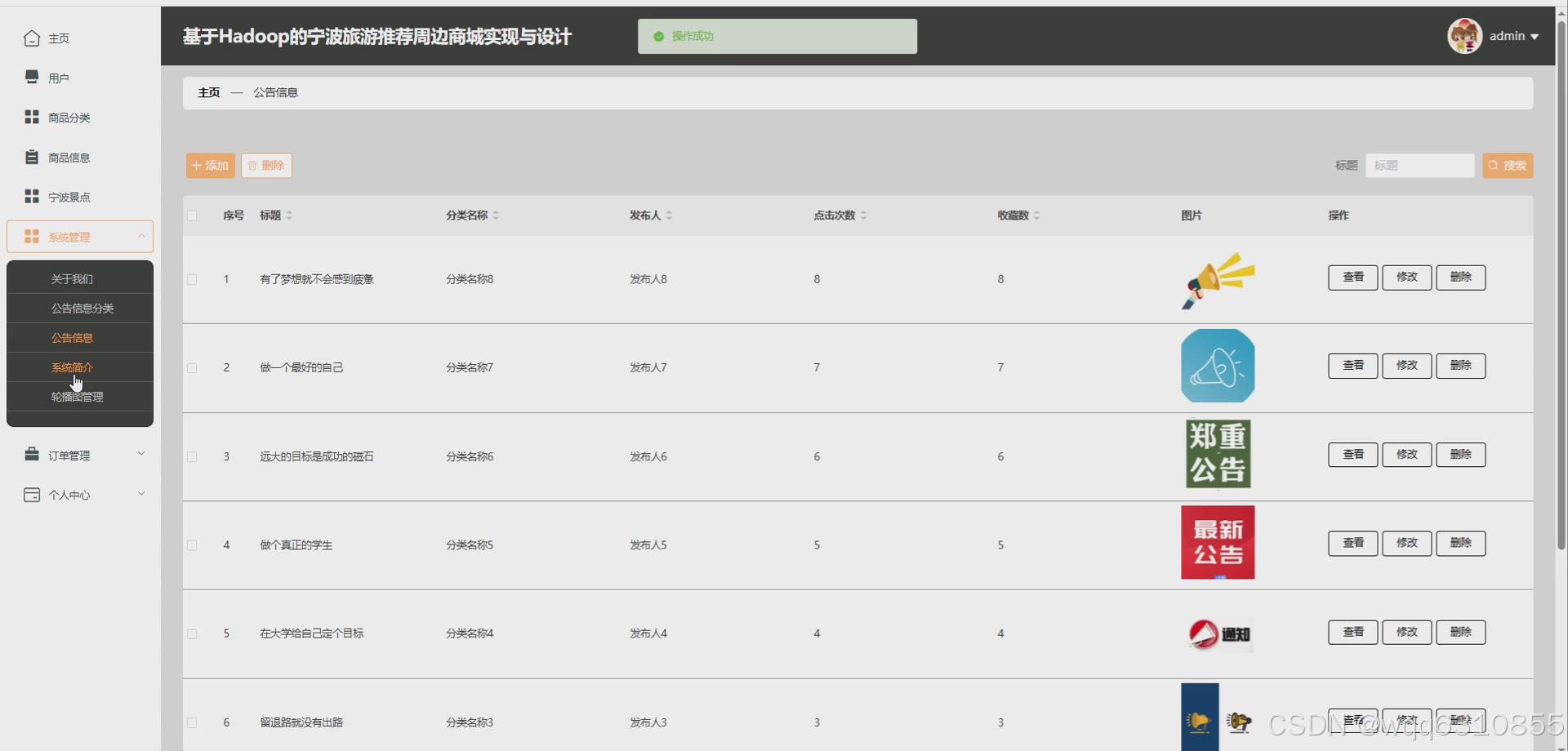This screenshot has height=751, width=1568.
Task: Open the 通知 image in row 5
Action: coord(1219,633)
